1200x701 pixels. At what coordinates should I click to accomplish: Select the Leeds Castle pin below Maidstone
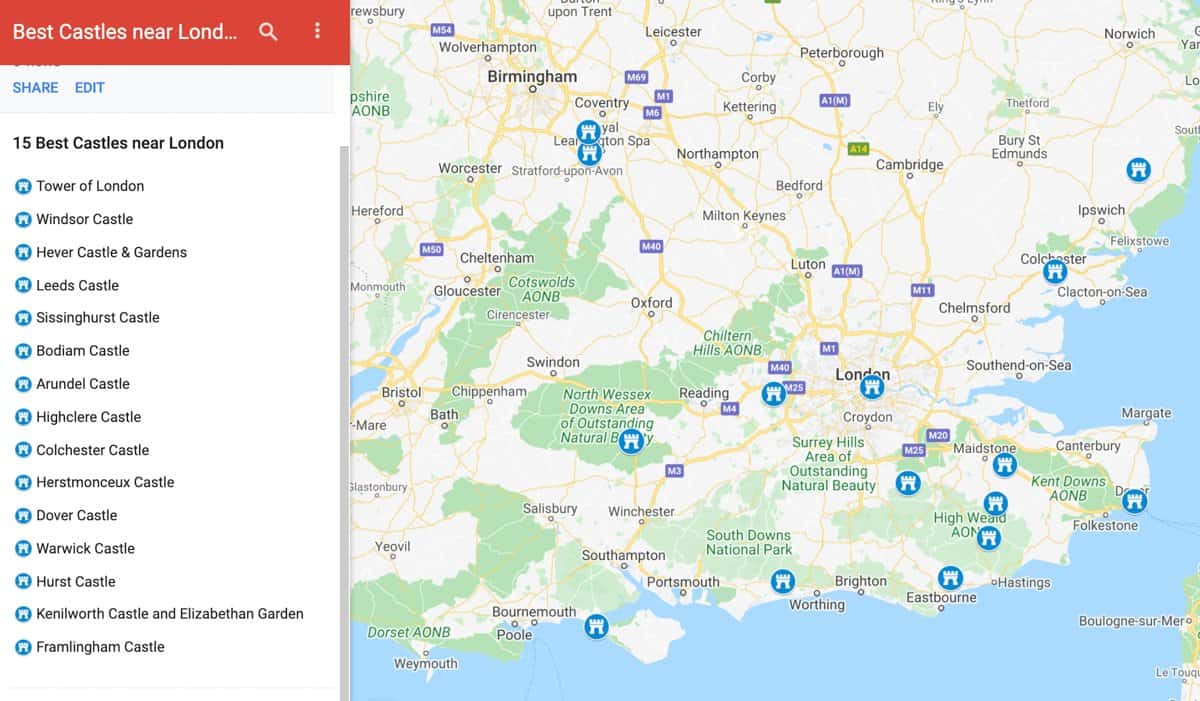pyautogui.click(x=1005, y=464)
